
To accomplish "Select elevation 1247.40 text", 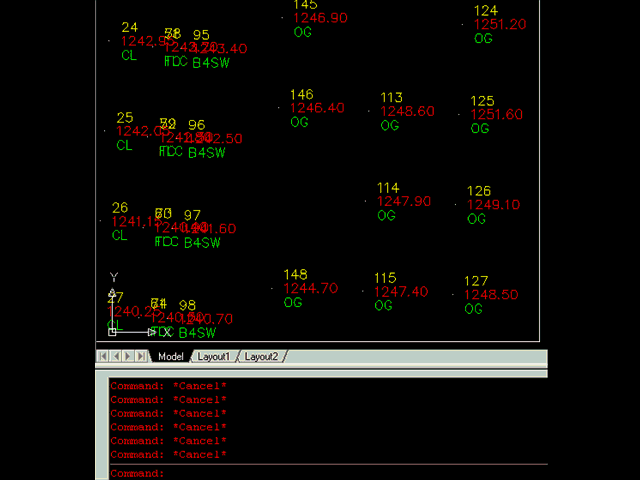I will click(x=401, y=292).
